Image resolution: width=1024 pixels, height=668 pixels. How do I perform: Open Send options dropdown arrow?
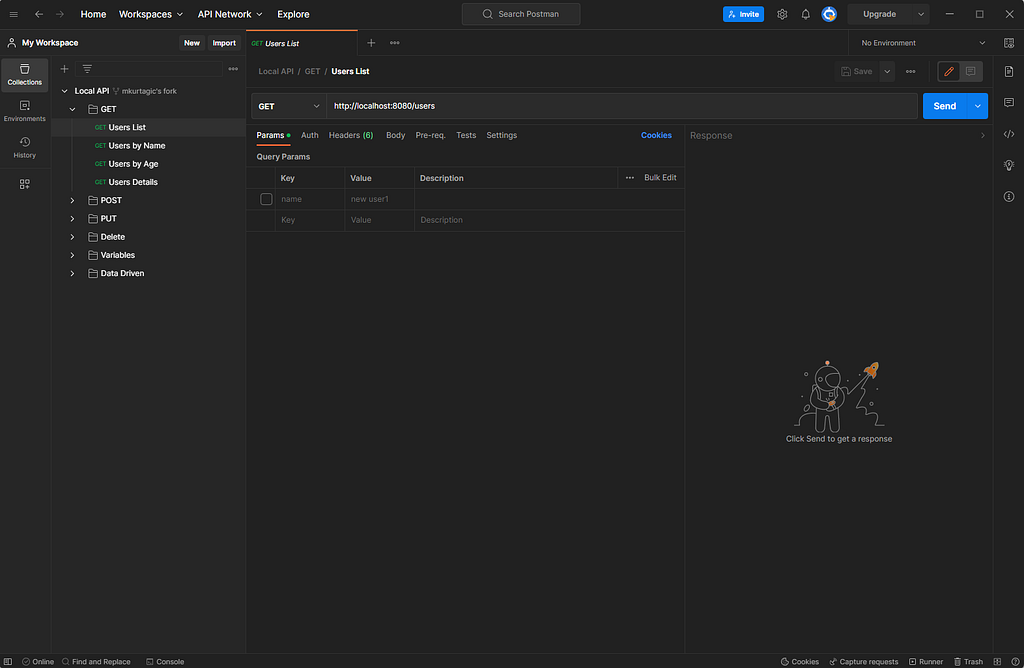(978, 106)
